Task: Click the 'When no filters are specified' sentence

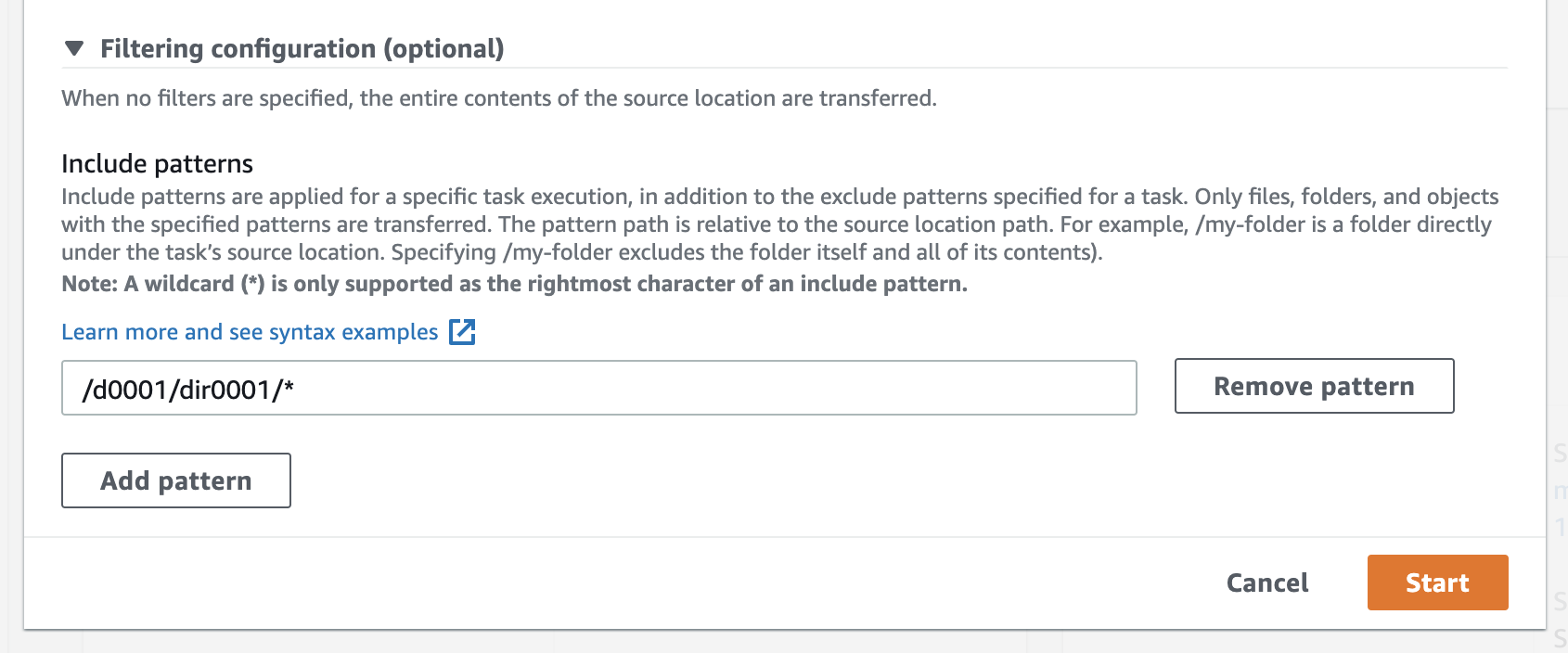Action: tap(499, 98)
